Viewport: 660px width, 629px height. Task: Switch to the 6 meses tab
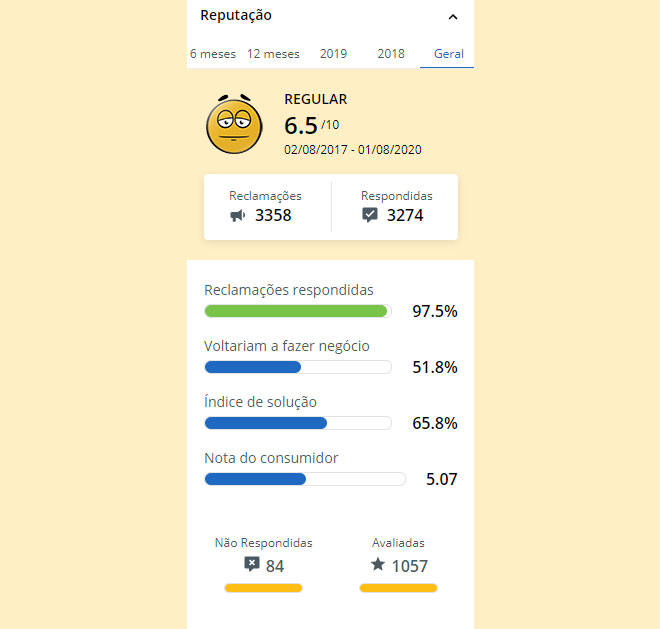click(213, 54)
